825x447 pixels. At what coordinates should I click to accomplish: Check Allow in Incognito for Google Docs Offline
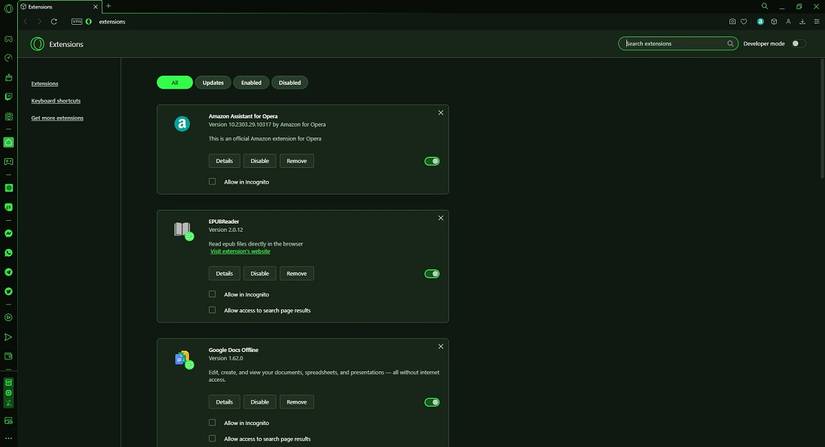(212, 422)
